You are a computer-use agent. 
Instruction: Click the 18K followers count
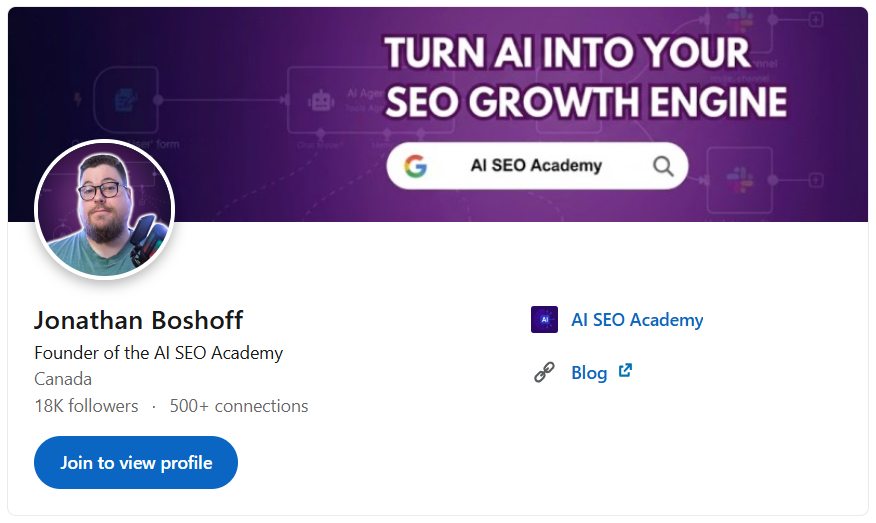click(86, 406)
